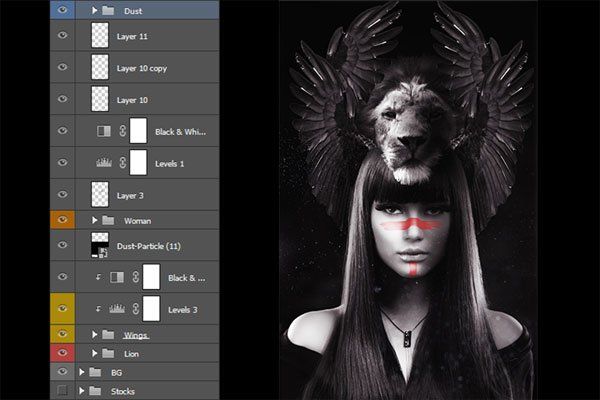The width and height of the screenshot is (600, 400).
Task: Hide the Lion group
Action: point(62,353)
